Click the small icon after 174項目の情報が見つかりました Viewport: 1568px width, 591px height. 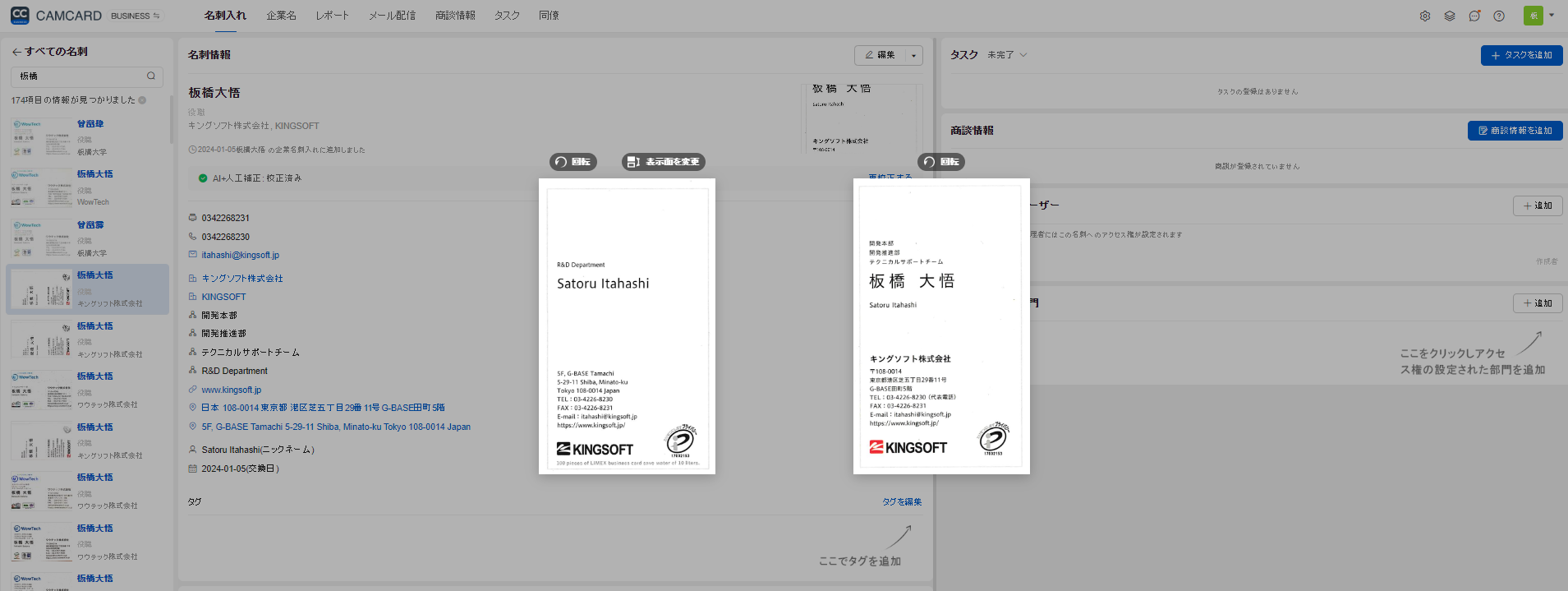point(142,100)
